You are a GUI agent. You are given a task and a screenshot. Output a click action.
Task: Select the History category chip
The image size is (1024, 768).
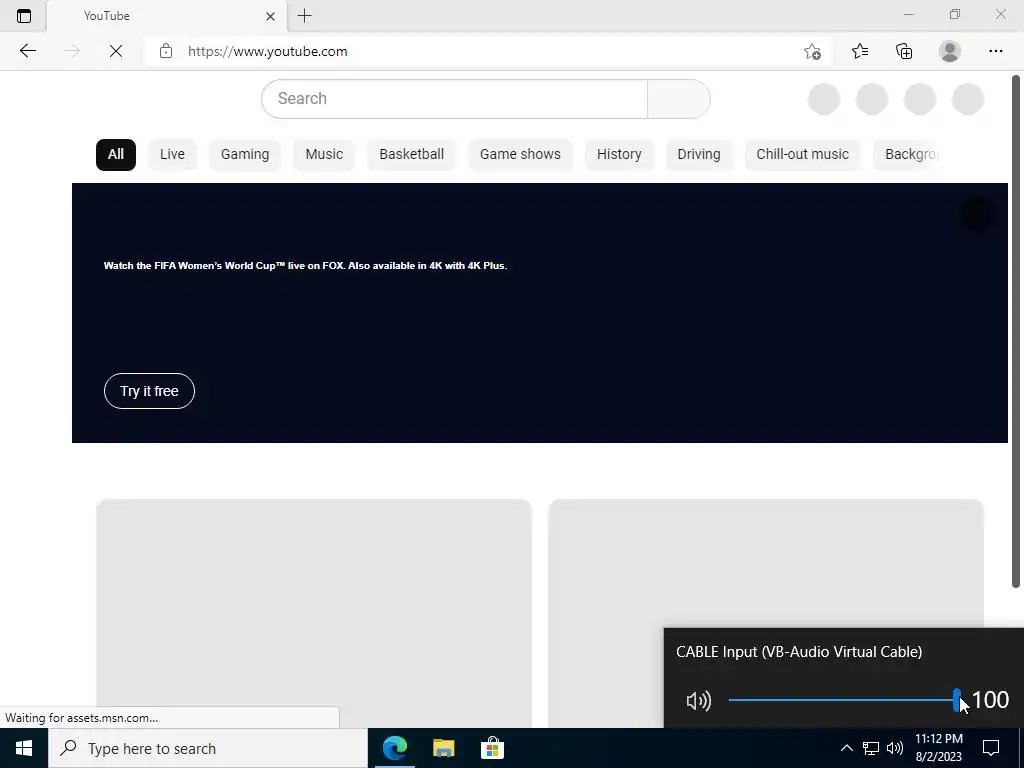[619, 155]
